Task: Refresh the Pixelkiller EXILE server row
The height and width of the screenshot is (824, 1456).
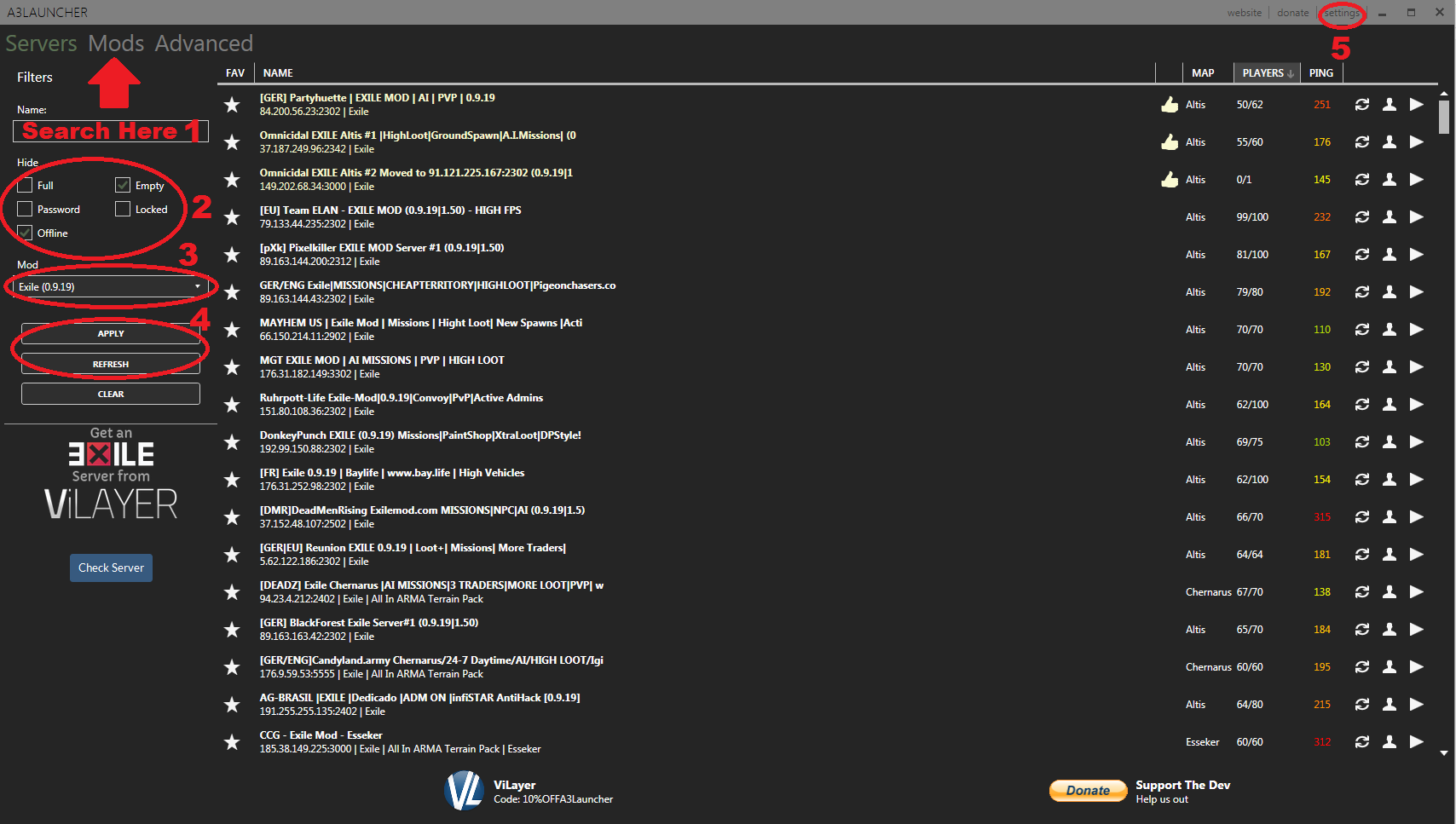Action: click(1362, 255)
